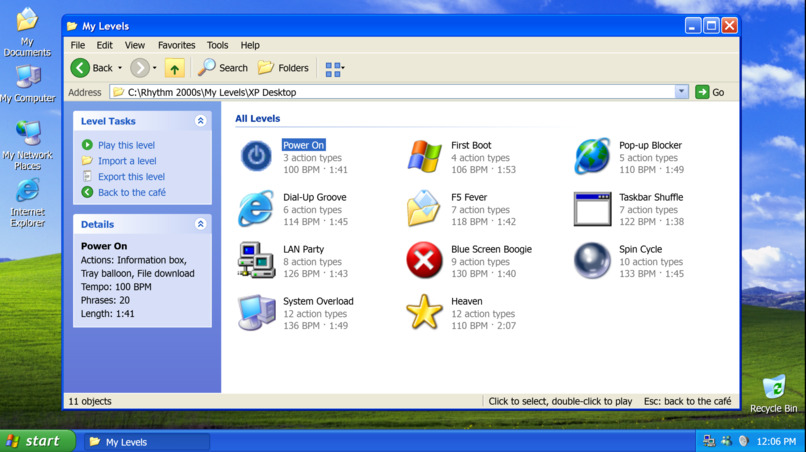Select the System Overload level name
Screen dimensions: 806x452
point(318,301)
